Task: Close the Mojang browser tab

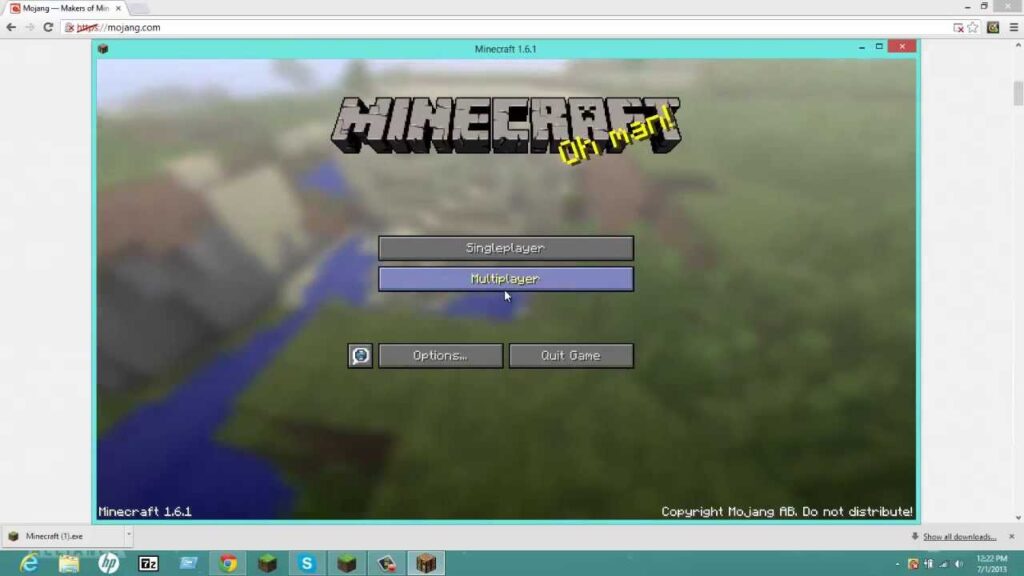Action: [x=118, y=8]
